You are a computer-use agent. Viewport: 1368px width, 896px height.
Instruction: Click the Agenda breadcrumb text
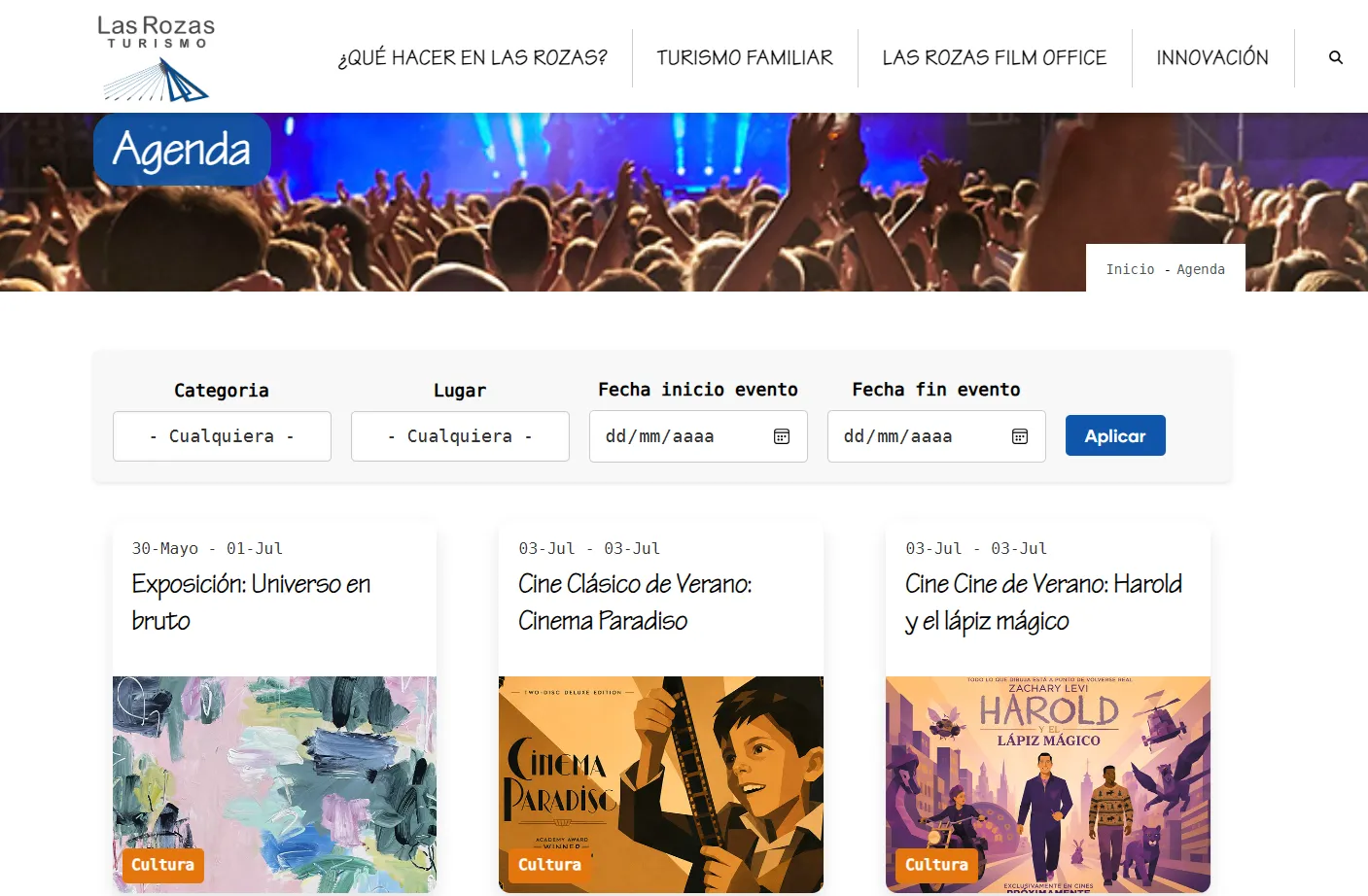click(x=1201, y=269)
